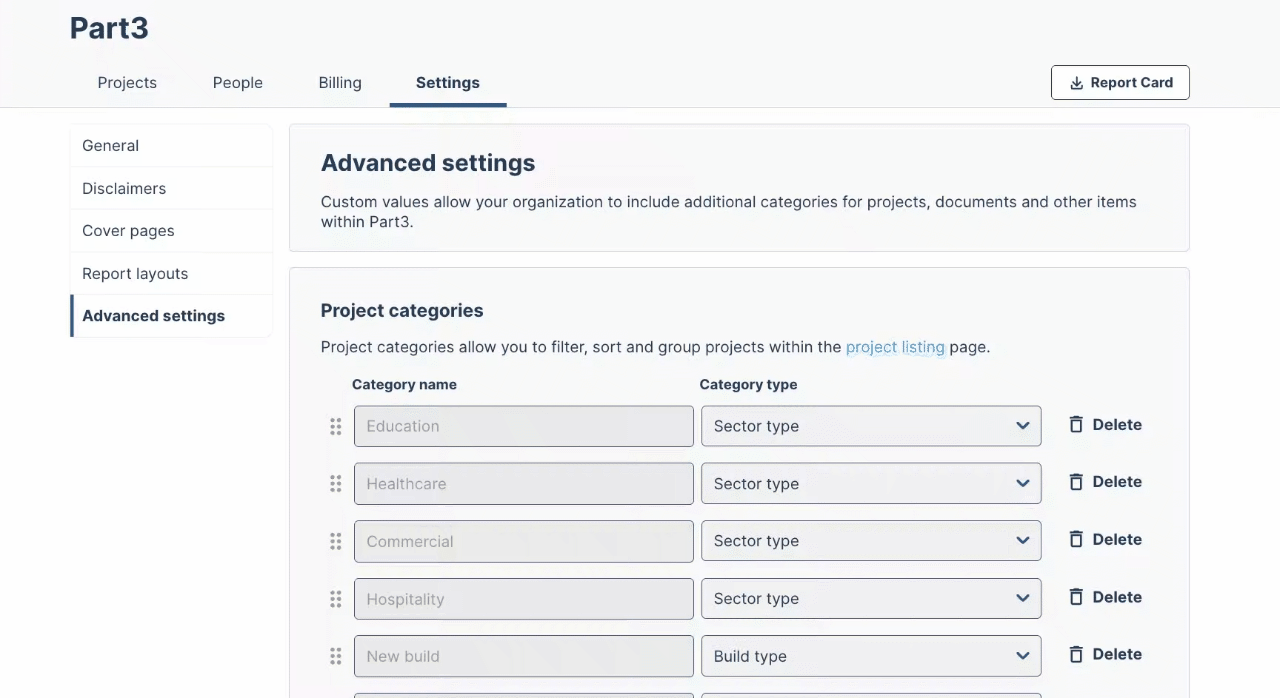This screenshot has width=1280, height=698.
Task: Click the New build category name field
Action: point(523,656)
